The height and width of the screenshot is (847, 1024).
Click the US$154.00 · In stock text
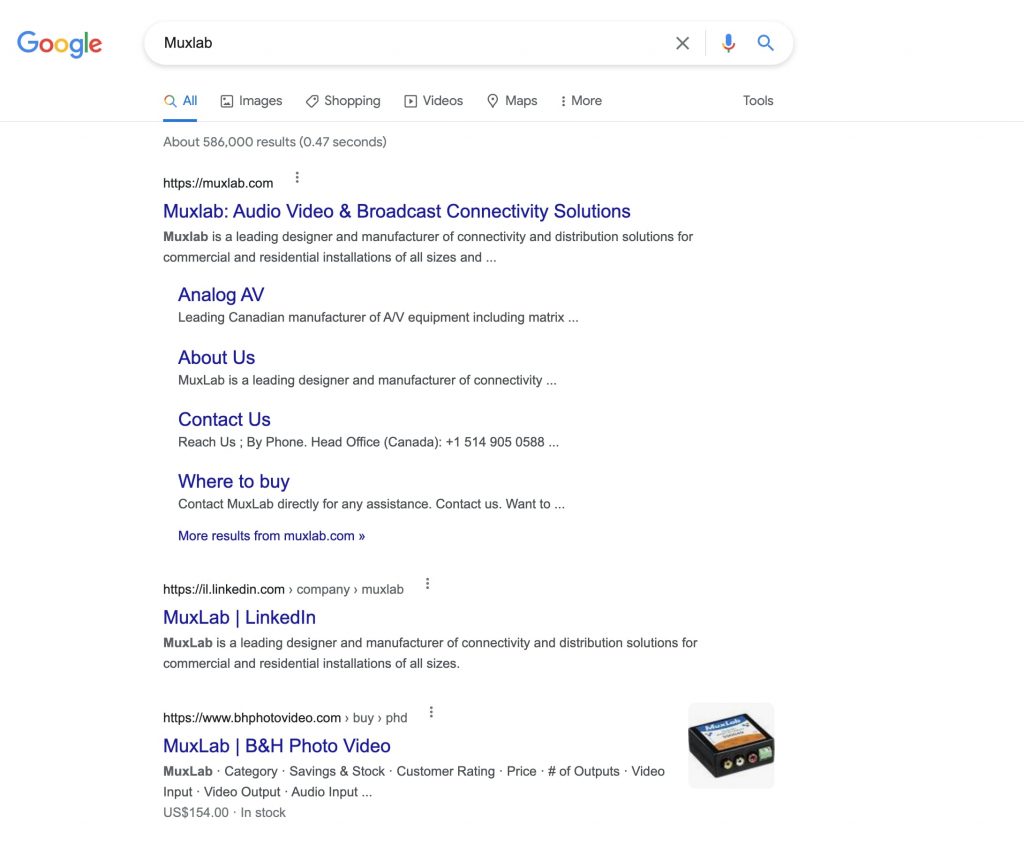click(x=225, y=813)
